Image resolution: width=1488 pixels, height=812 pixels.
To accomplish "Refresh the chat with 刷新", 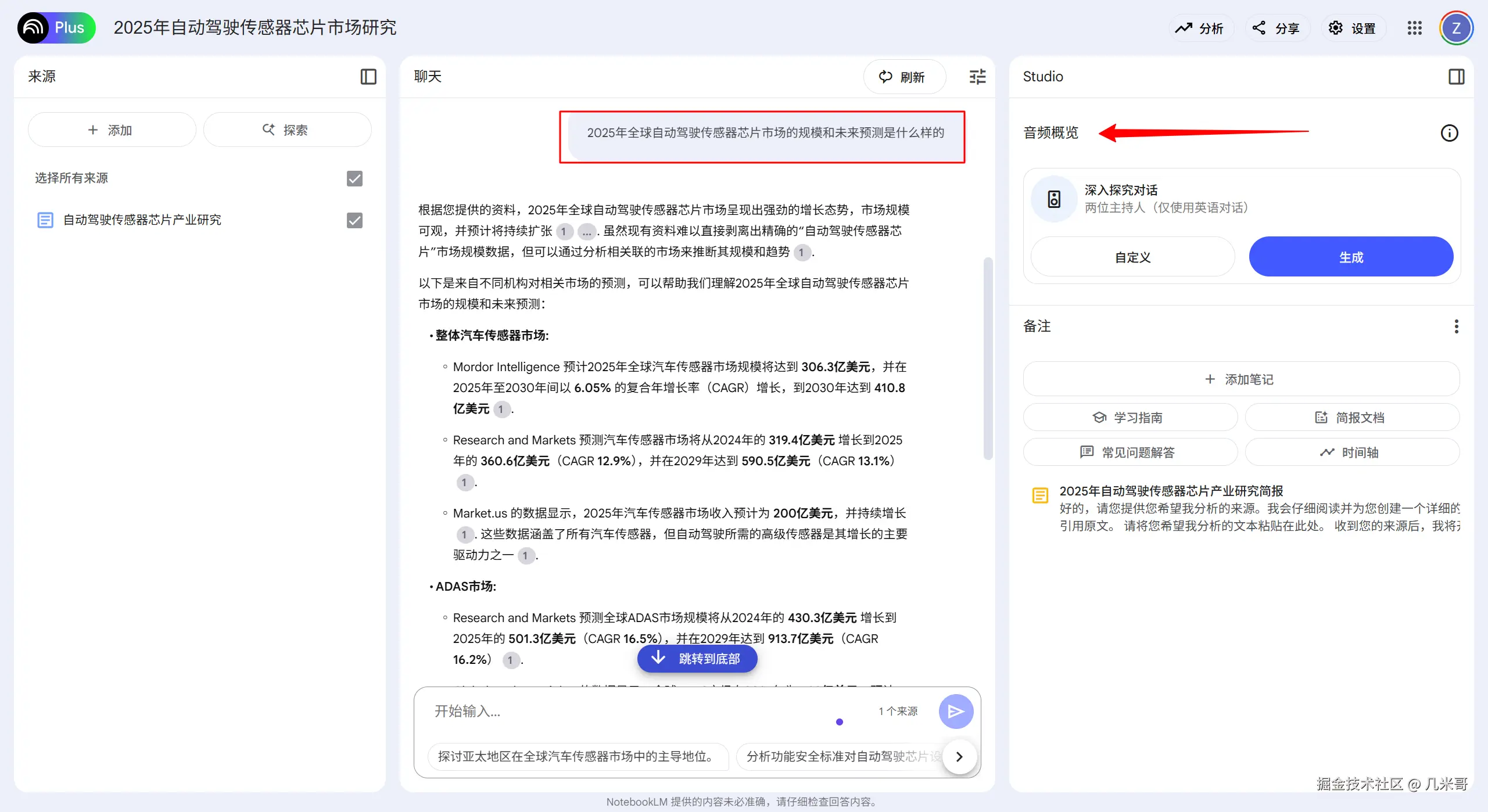I will point(905,76).
